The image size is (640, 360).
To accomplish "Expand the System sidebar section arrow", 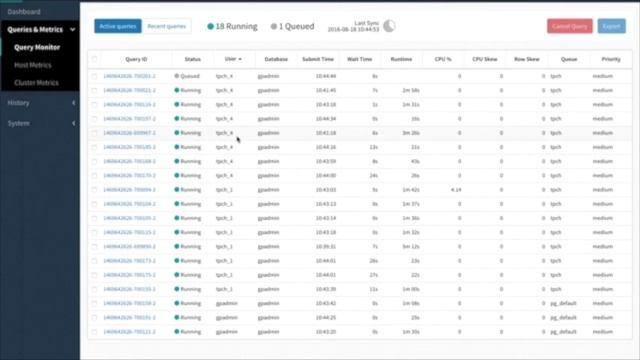I will (x=73, y=123).
